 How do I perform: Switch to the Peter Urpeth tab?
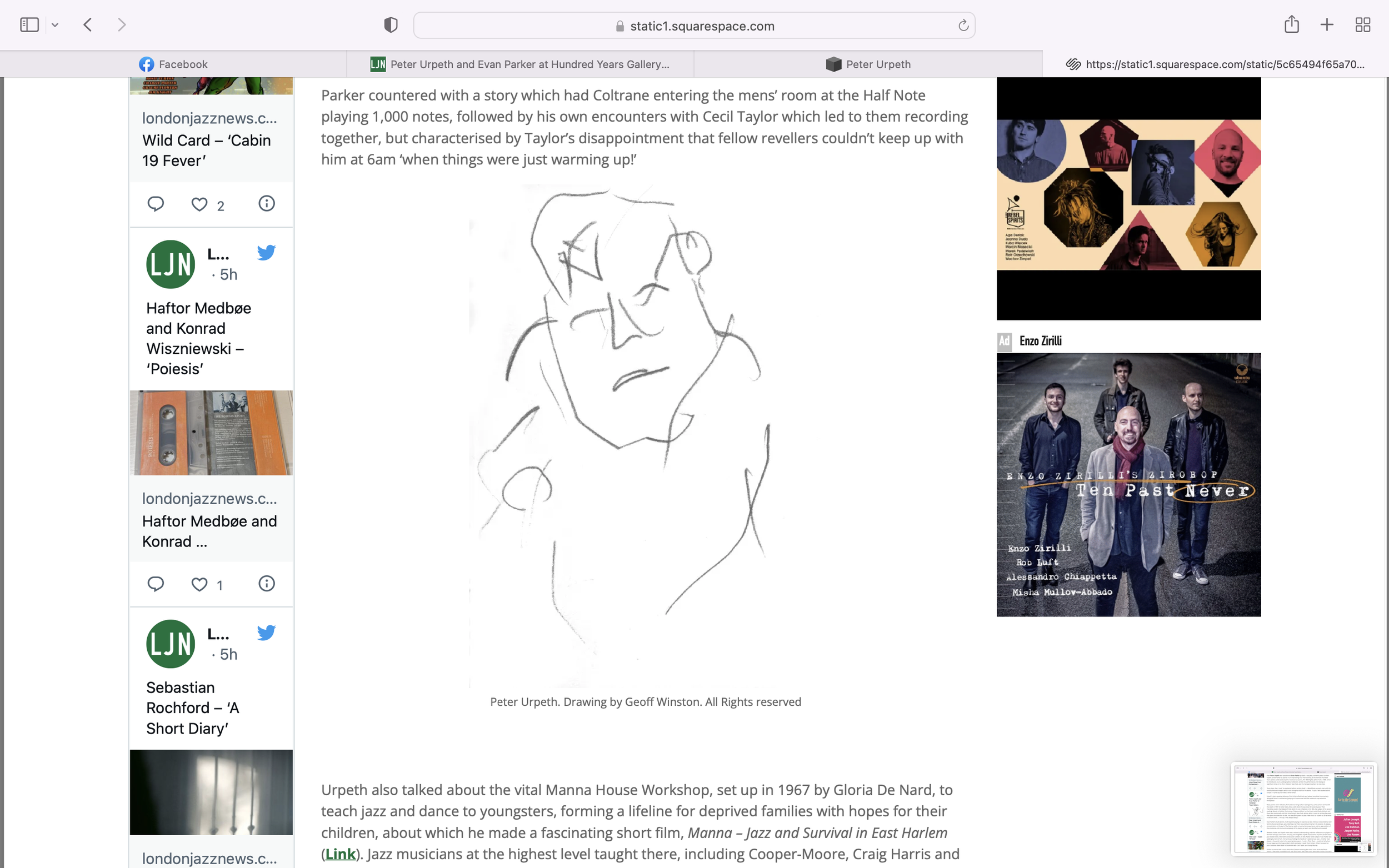pyautogui.click(x=868, y=64)
